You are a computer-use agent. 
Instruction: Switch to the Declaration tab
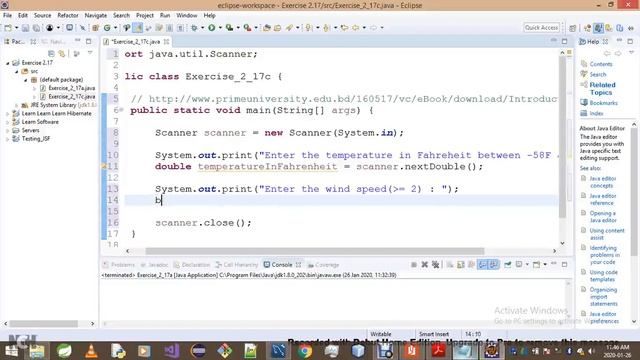coord(191,265)
